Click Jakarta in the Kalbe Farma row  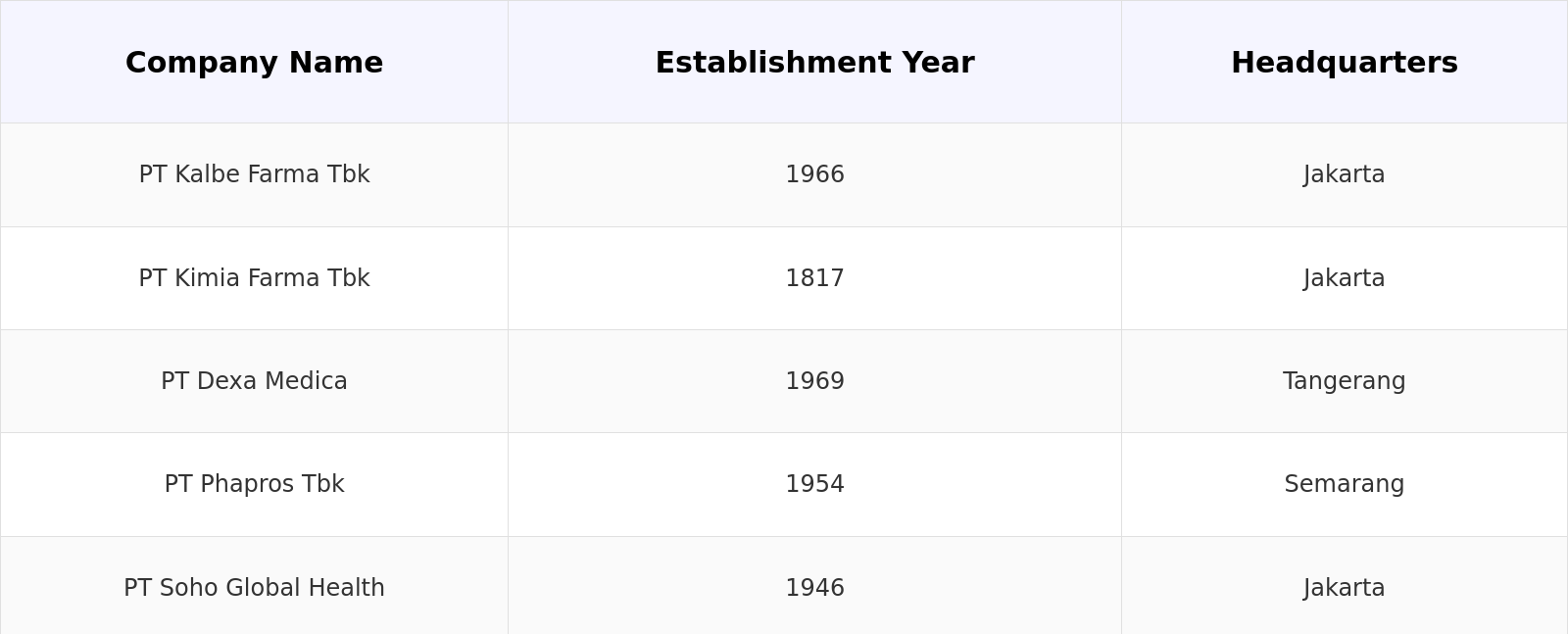coord(1344,174)
